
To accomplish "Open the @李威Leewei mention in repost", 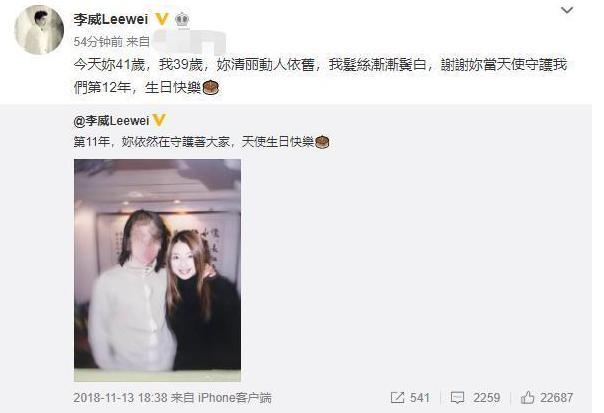I will click(111, 121).
